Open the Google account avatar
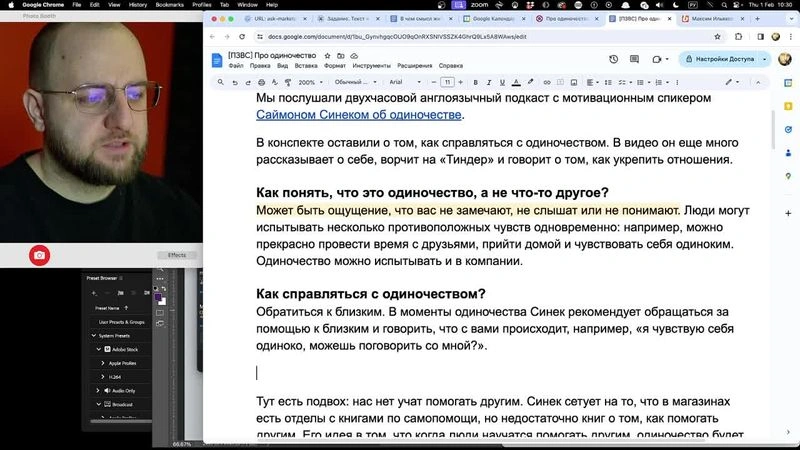Image resolution: width=800 pixels, height=450 pixels. 785,59
